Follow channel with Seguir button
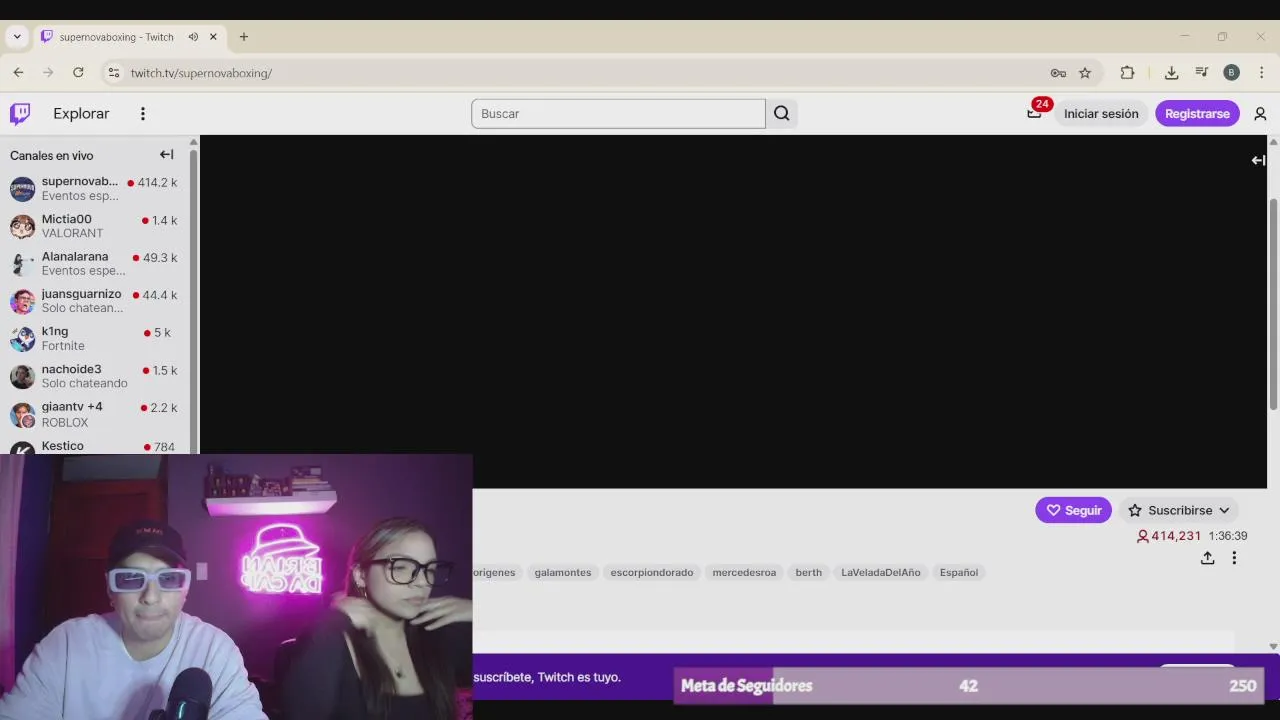The image size is (1280, 720). click(1073, 510)
